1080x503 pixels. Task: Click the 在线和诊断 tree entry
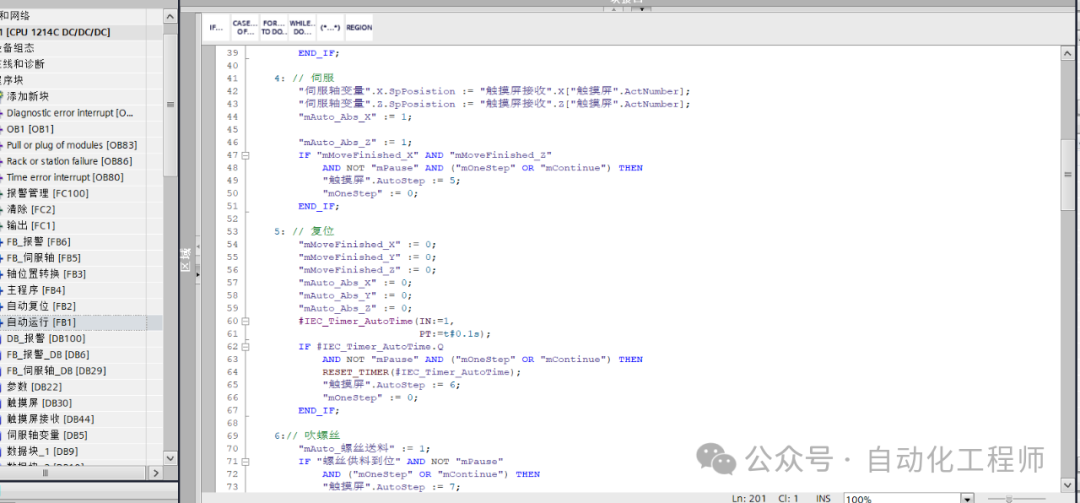[22, 64]
